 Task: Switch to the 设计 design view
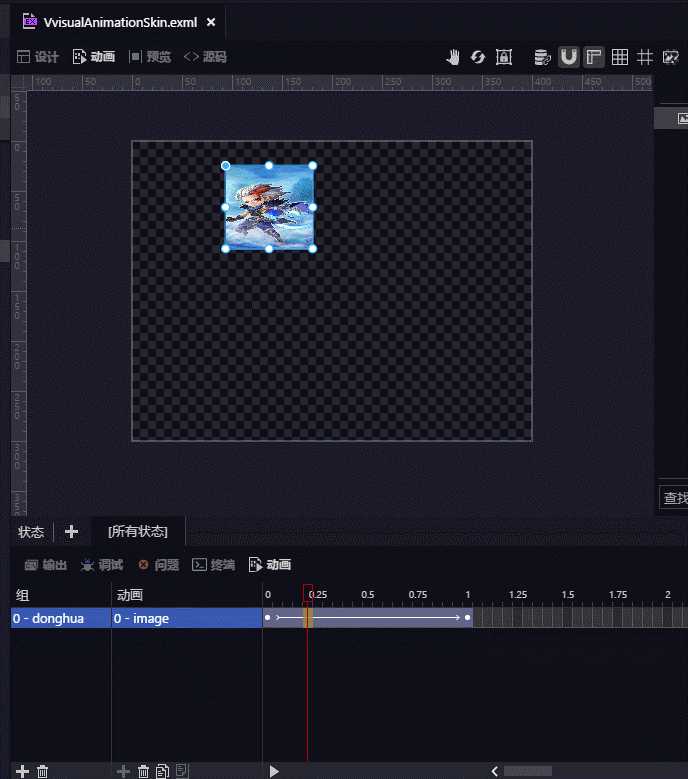(x=38, y=57)
